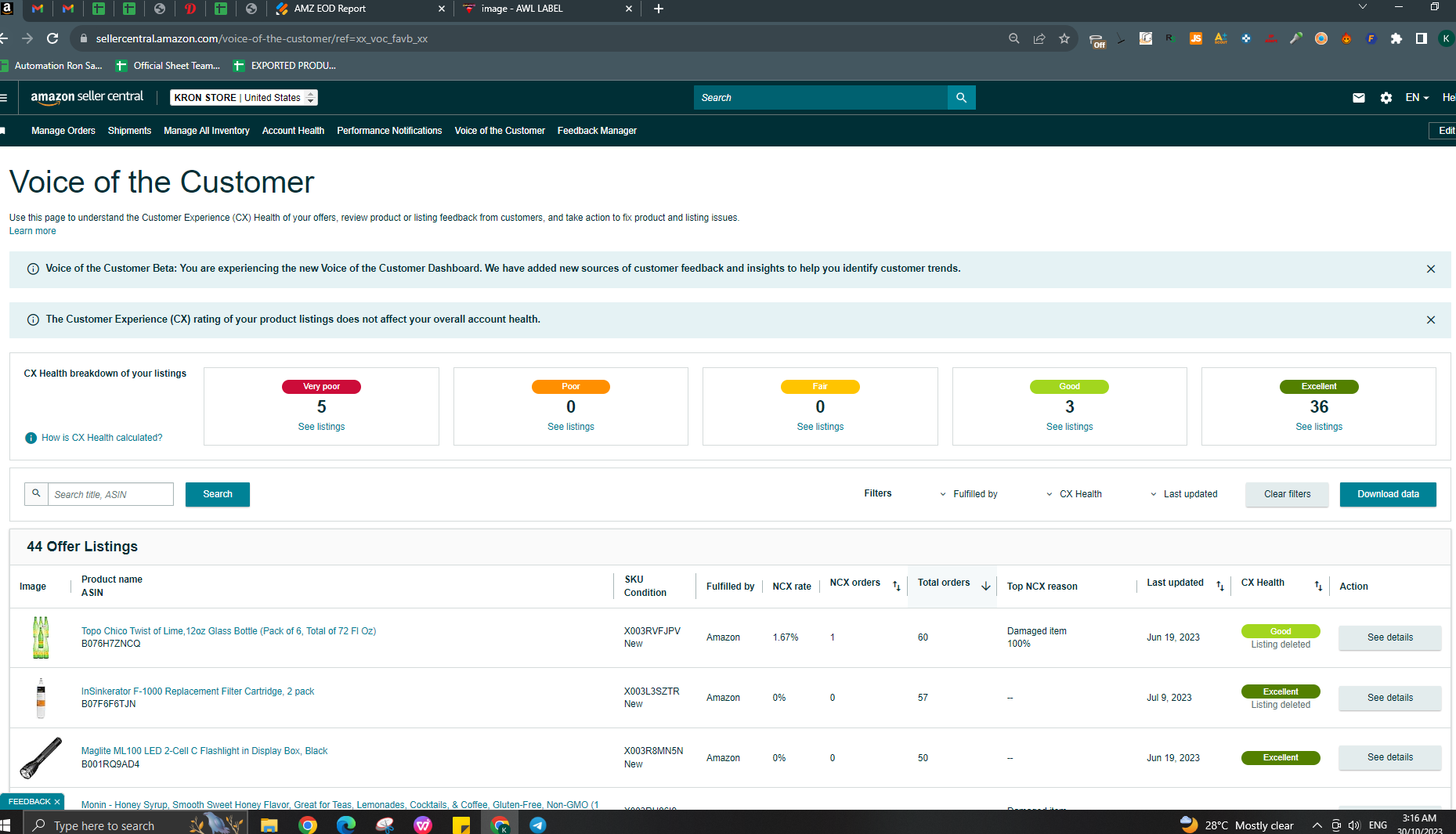Click the info icon beside CX Health calculated

(x=31, y=439)
